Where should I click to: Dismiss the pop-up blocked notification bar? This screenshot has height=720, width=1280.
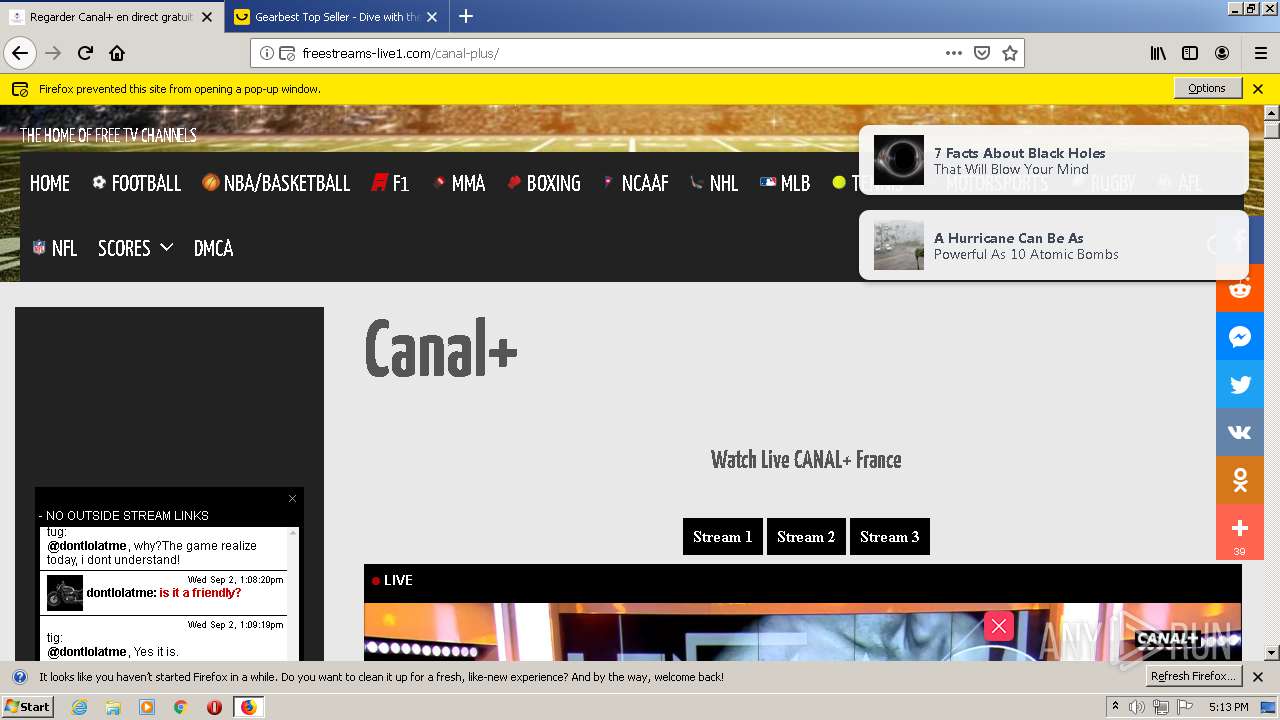1258,89
